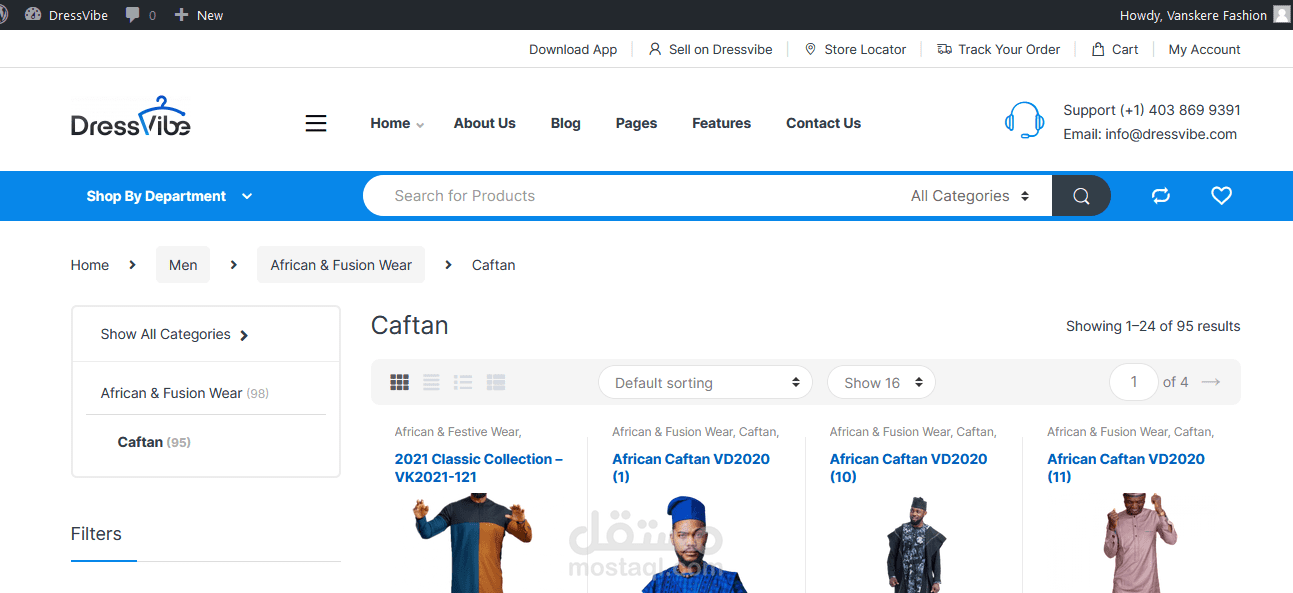Open the hamburger menu icon
The image size is (1293, 593).
(316, 123)
